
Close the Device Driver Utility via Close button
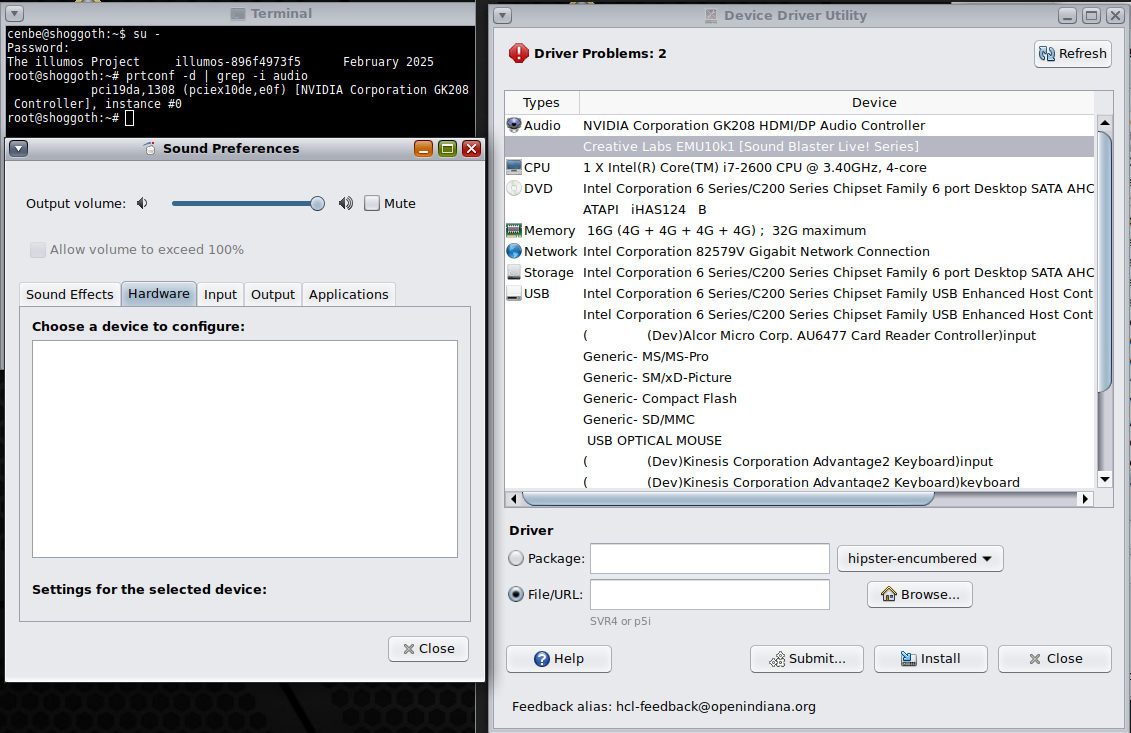[1055, 659]
